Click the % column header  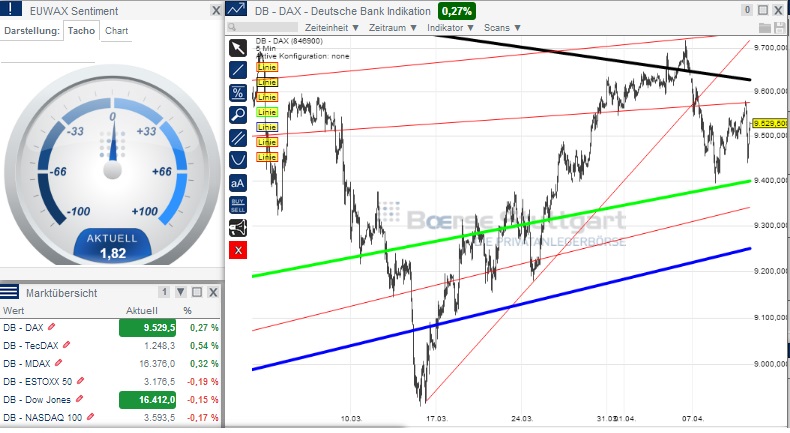point(187,311)
